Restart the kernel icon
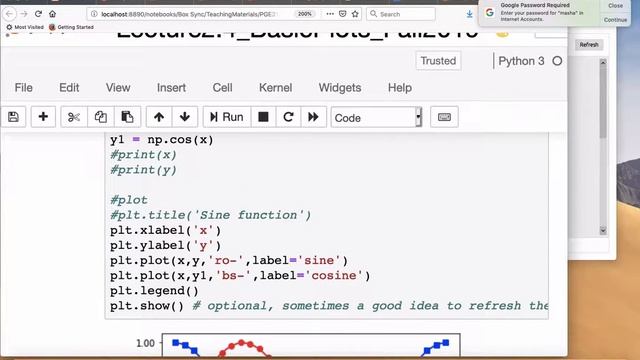This screenshot has width=640, height=360. pyautogui.click(x=288, y=117)
